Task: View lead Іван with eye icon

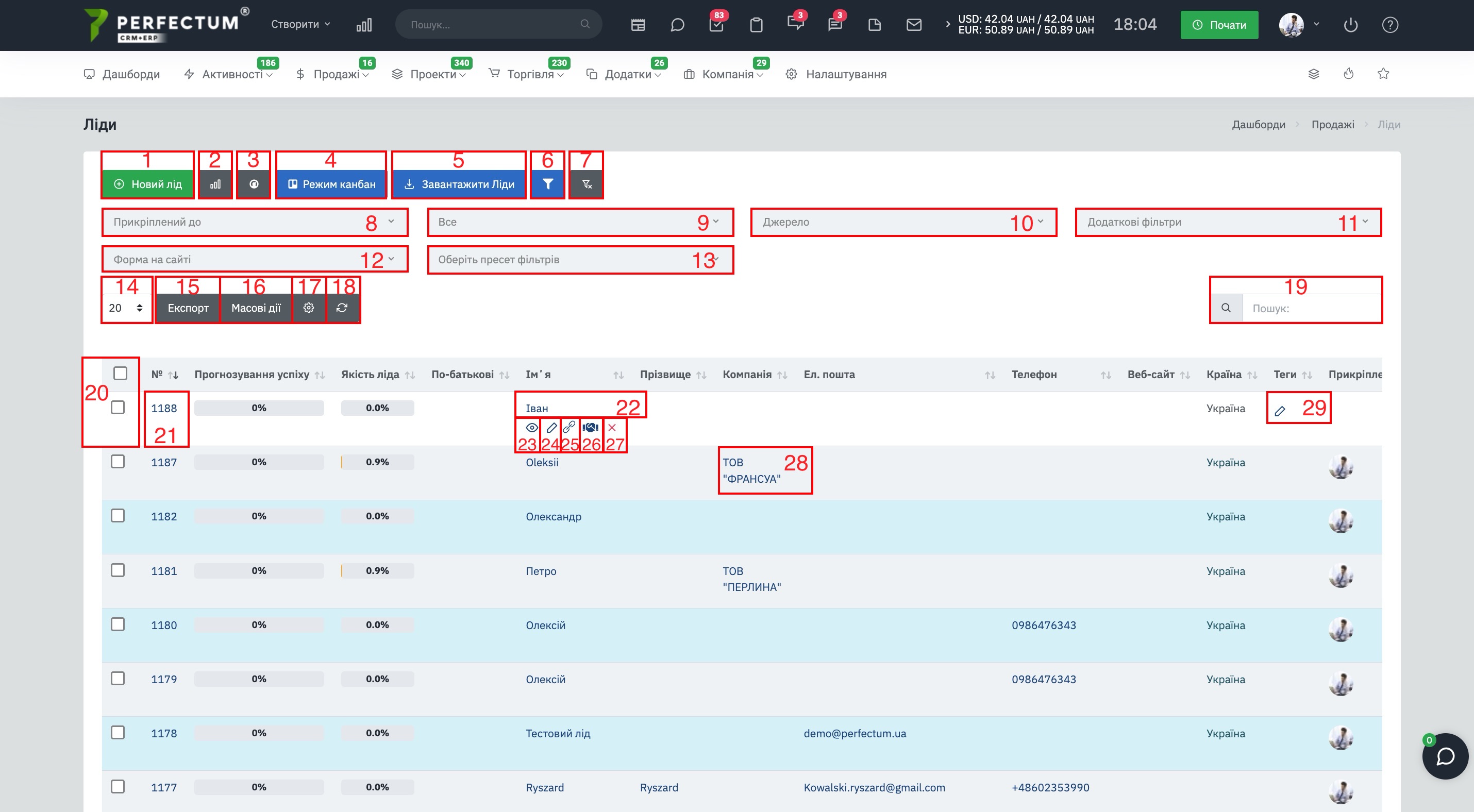Action: pos(531,427)
